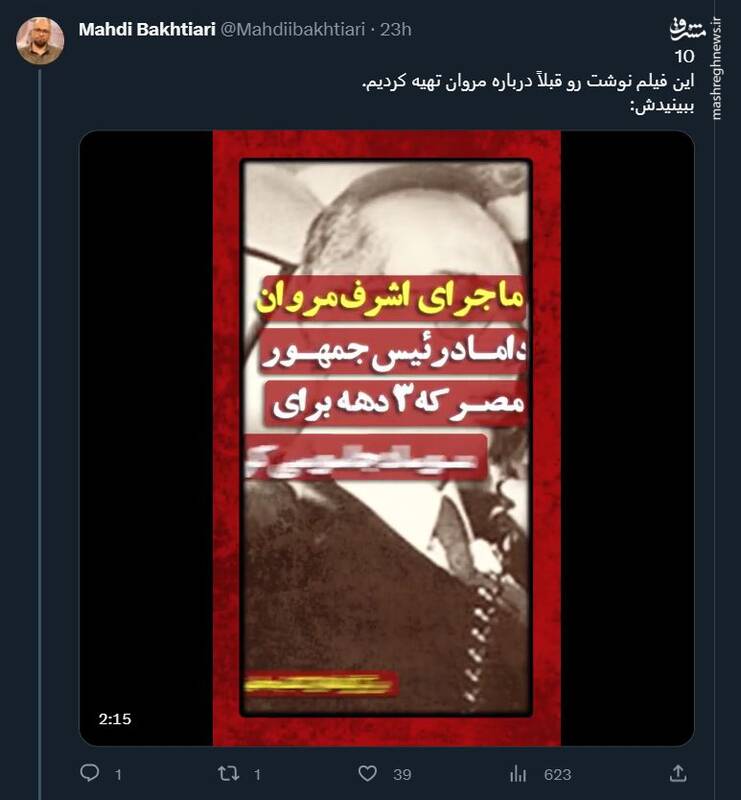Viewport: 741px width, 800px height.
Task: Like the tweet with the heart icon
Action: point(367,774)
